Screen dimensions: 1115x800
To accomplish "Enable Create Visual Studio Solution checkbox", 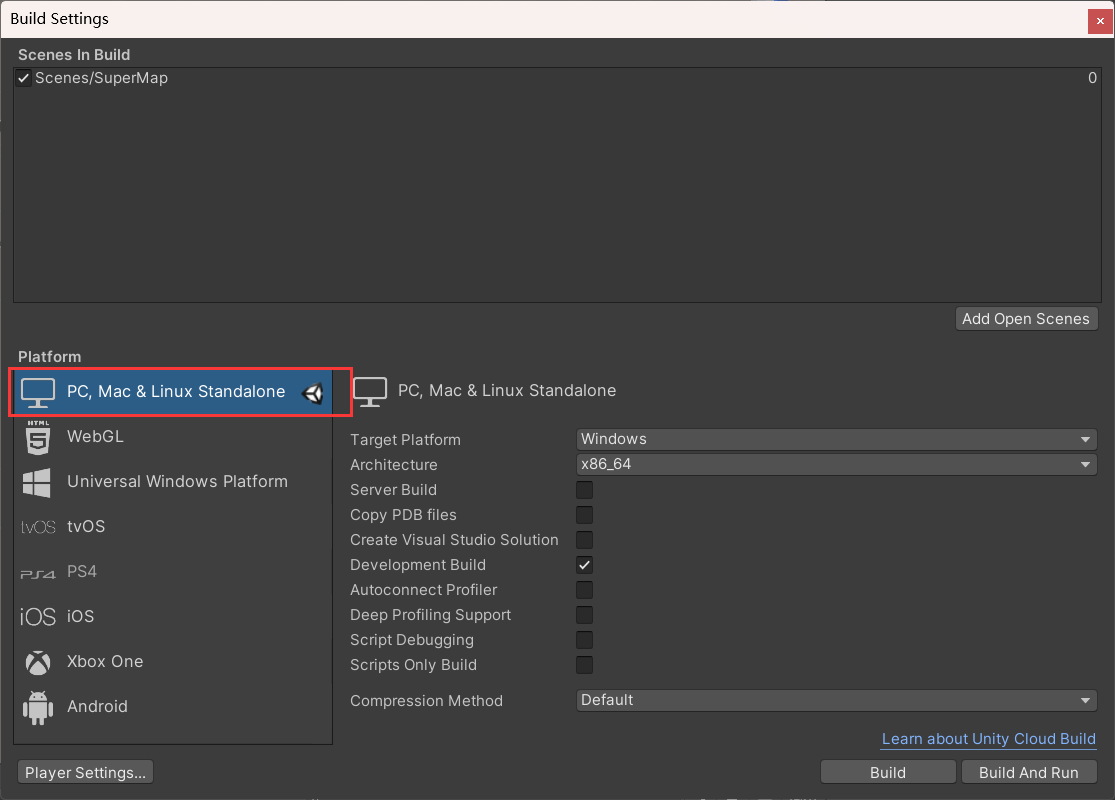I will click(x=585, y=540).
